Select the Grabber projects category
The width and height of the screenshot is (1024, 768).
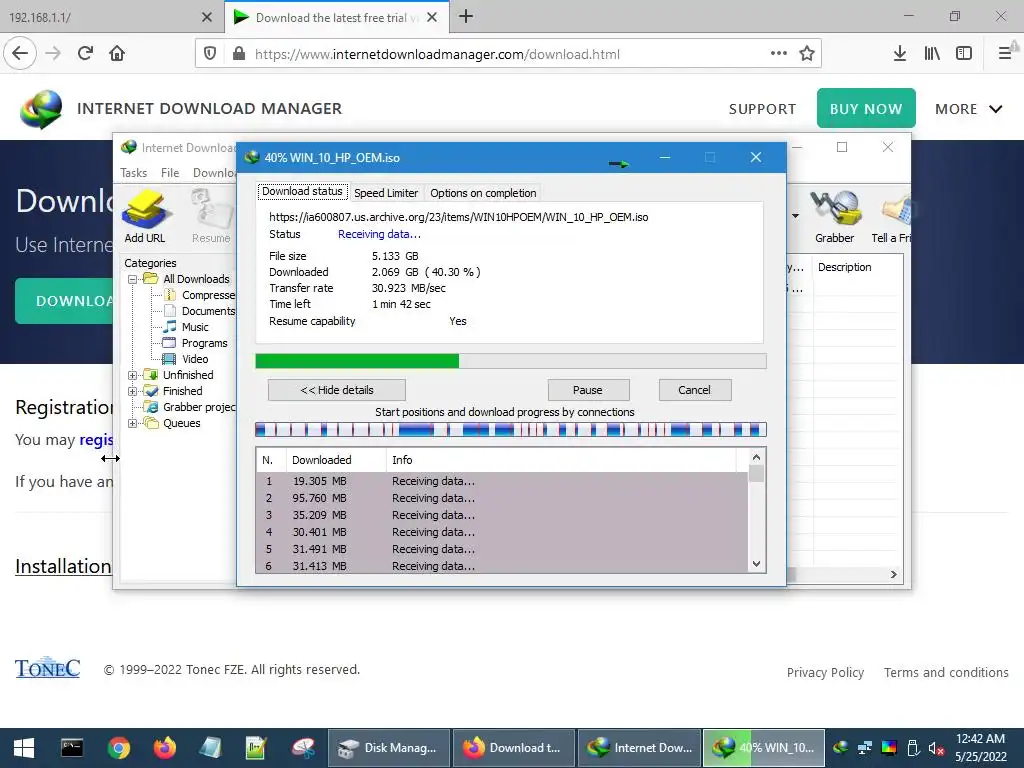click(x=199, y=408)
